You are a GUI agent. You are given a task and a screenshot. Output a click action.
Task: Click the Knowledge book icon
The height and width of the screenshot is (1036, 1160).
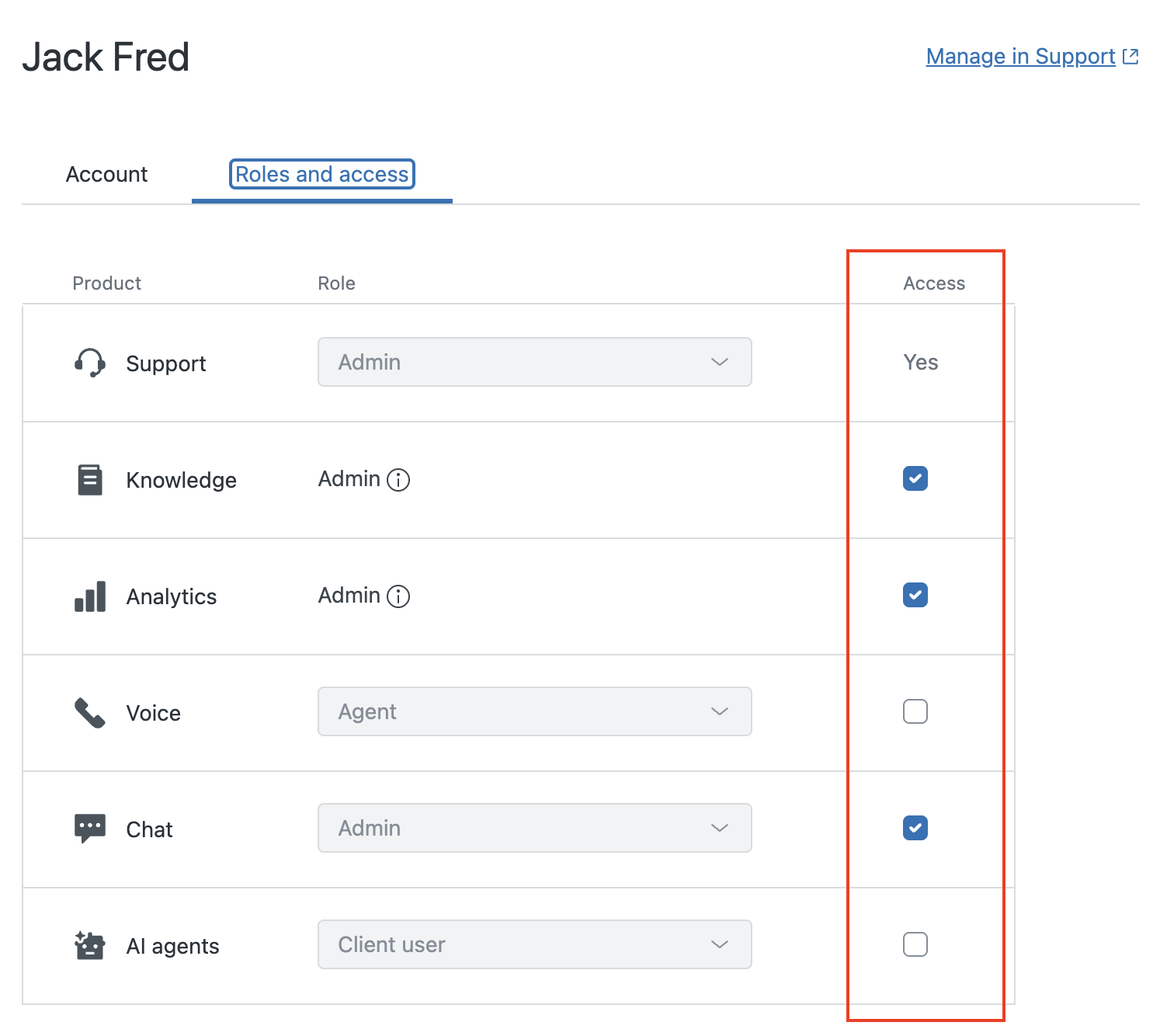(90, 480)
